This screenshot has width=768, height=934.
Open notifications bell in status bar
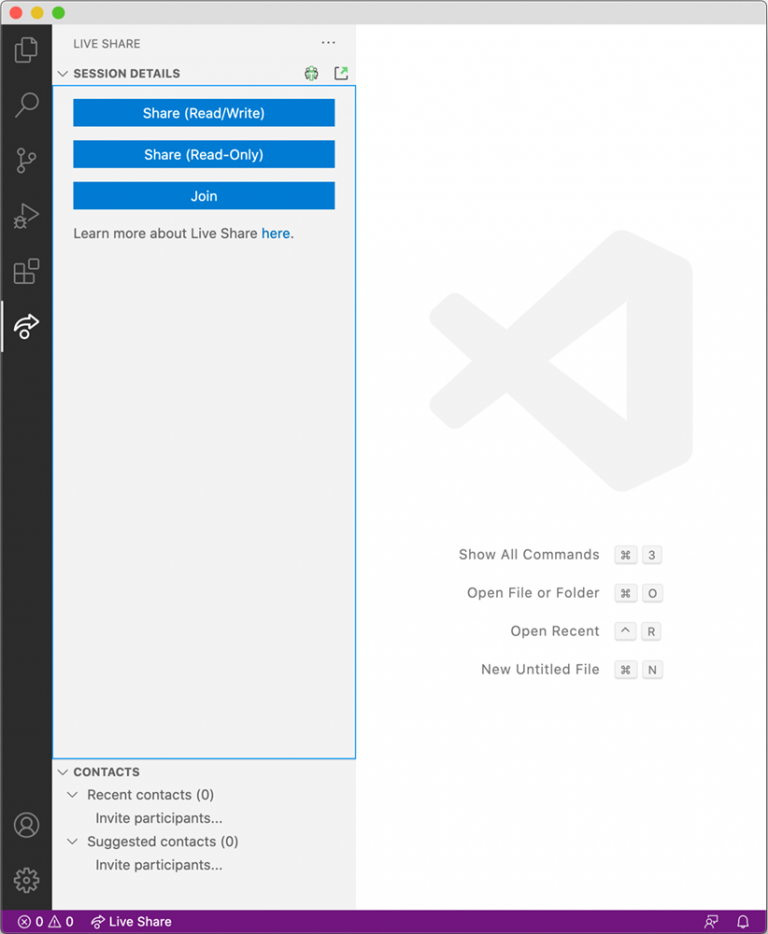click(x=742, y=921)
